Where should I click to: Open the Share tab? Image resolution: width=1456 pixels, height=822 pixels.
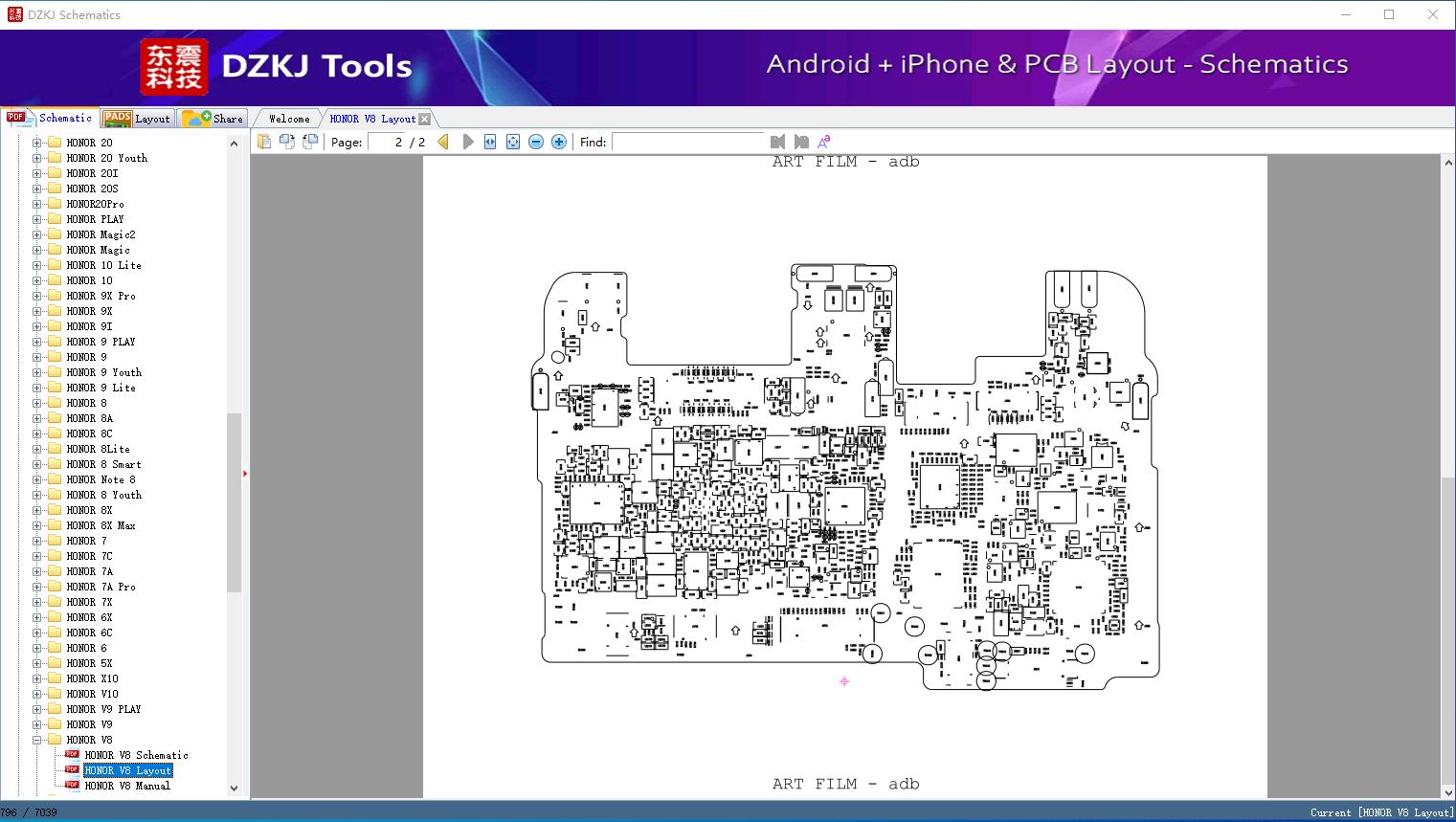pyautogui.click(x=213, y=119)
